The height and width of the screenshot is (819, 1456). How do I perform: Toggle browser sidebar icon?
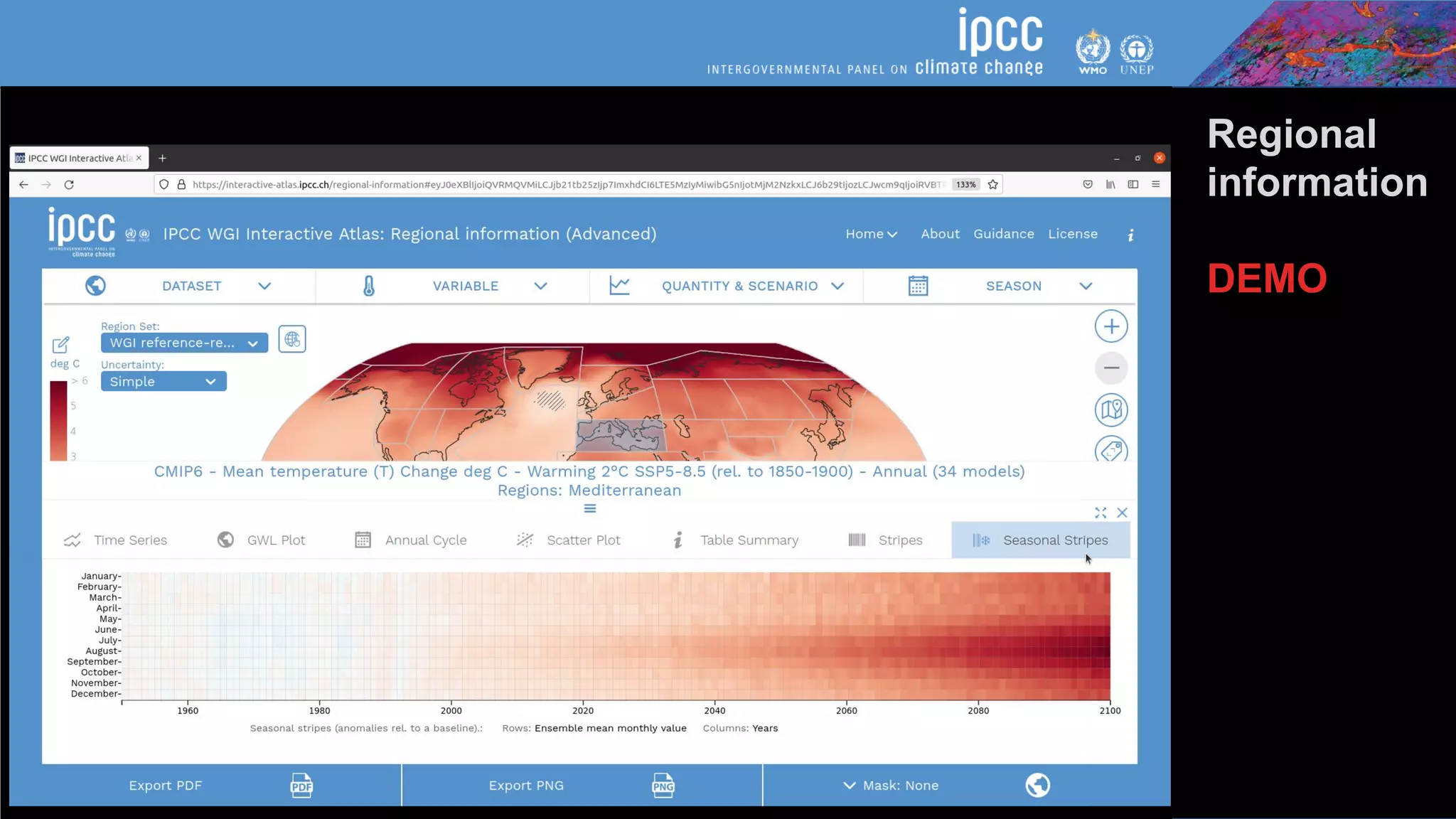[1133, 185]
